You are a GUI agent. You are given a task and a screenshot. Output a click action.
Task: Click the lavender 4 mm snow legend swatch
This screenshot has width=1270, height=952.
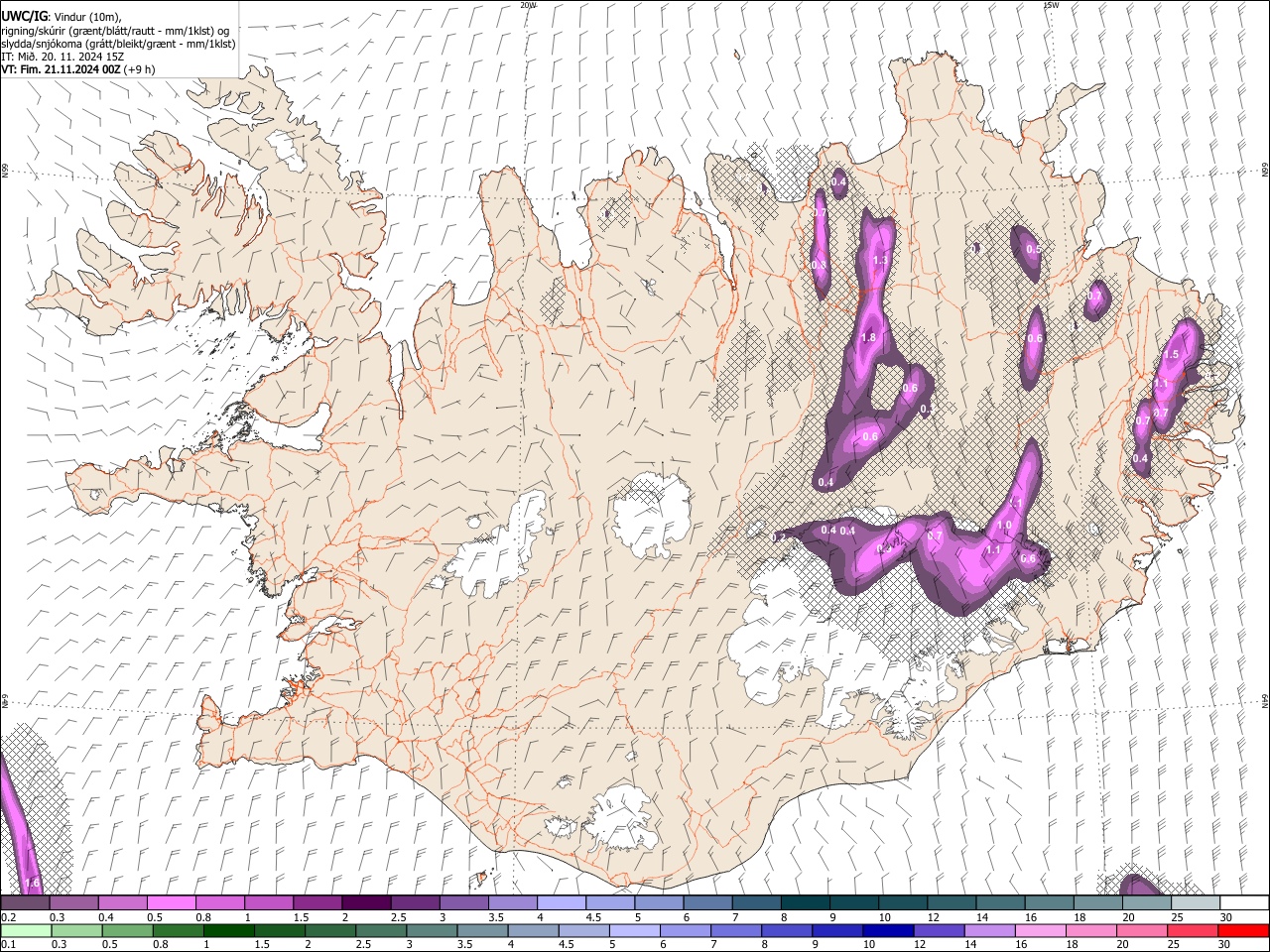pyautogui.click(x=562, y=902)
